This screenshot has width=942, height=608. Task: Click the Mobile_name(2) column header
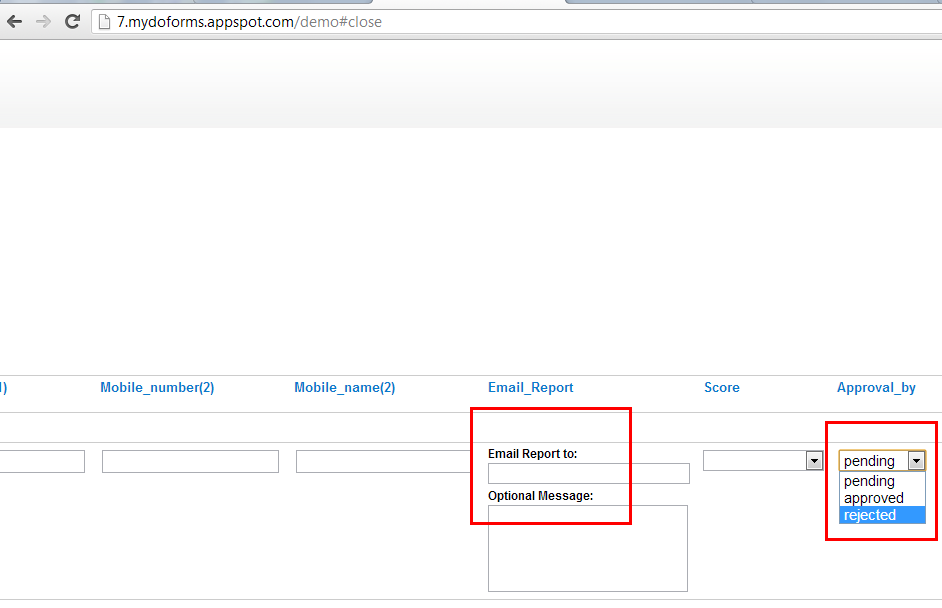pos(344,388)
